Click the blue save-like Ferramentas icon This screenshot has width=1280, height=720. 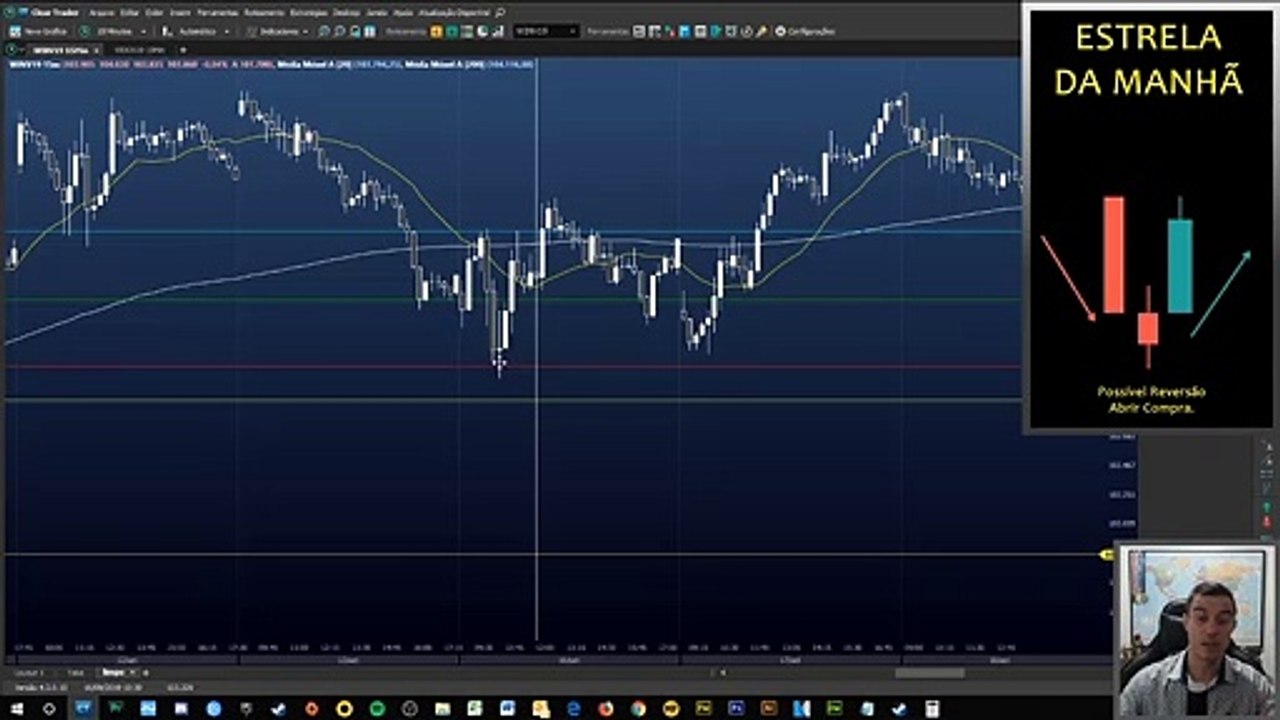pos(685,31)
